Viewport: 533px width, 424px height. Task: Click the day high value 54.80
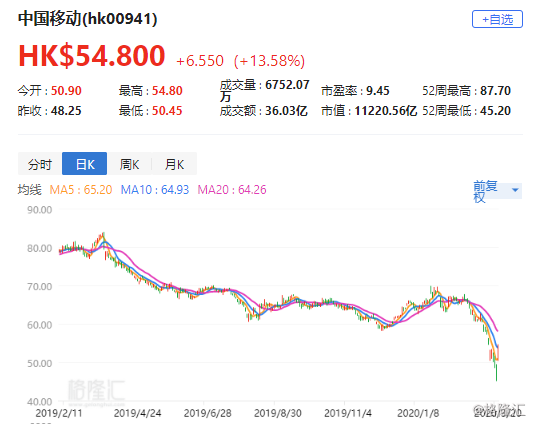click(167, 91)
